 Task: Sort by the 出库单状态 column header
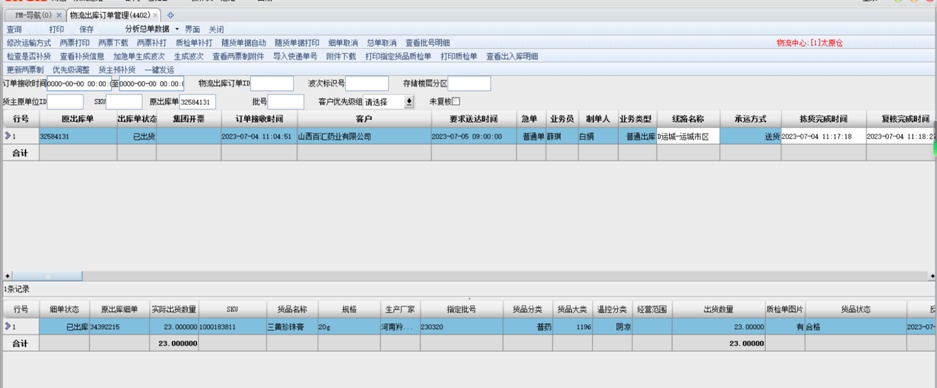point(136,118)
